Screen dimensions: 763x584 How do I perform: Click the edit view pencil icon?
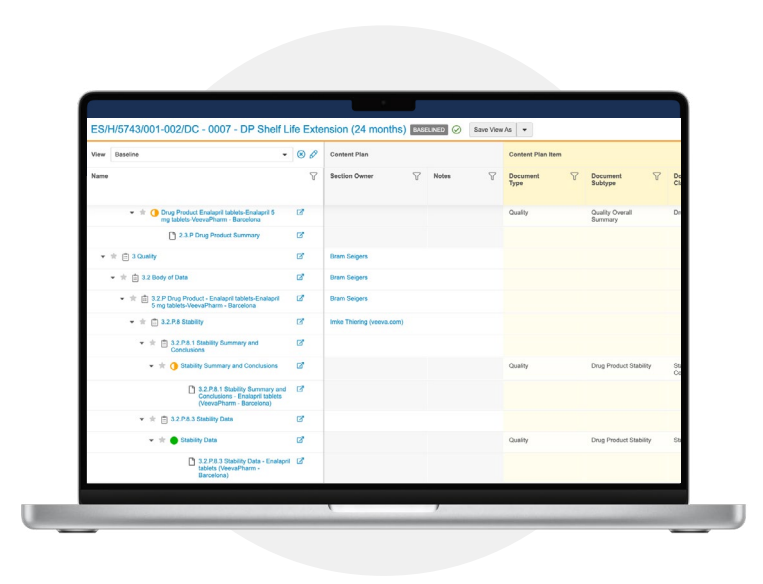pos(313,155)
